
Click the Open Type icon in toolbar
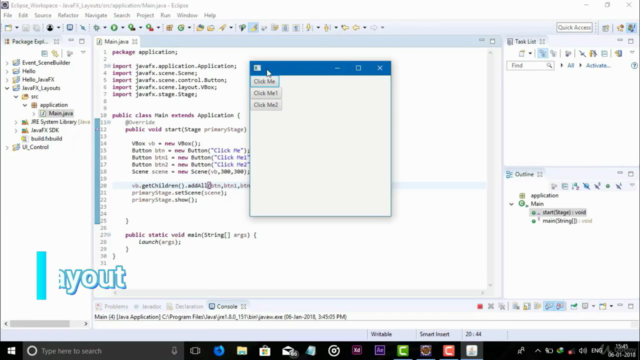[x=200, y=27]
